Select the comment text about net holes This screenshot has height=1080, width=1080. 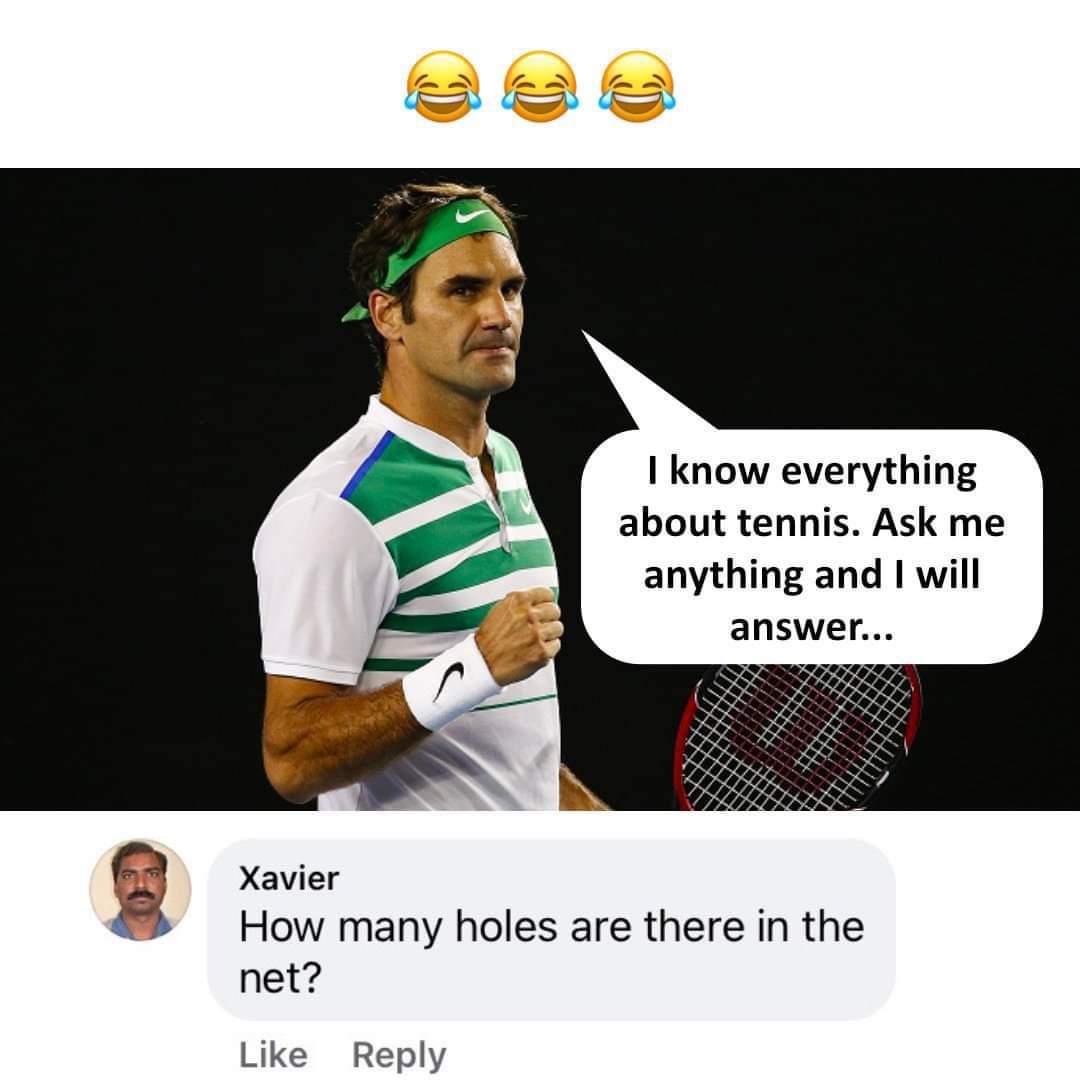(x=551, y=951)
